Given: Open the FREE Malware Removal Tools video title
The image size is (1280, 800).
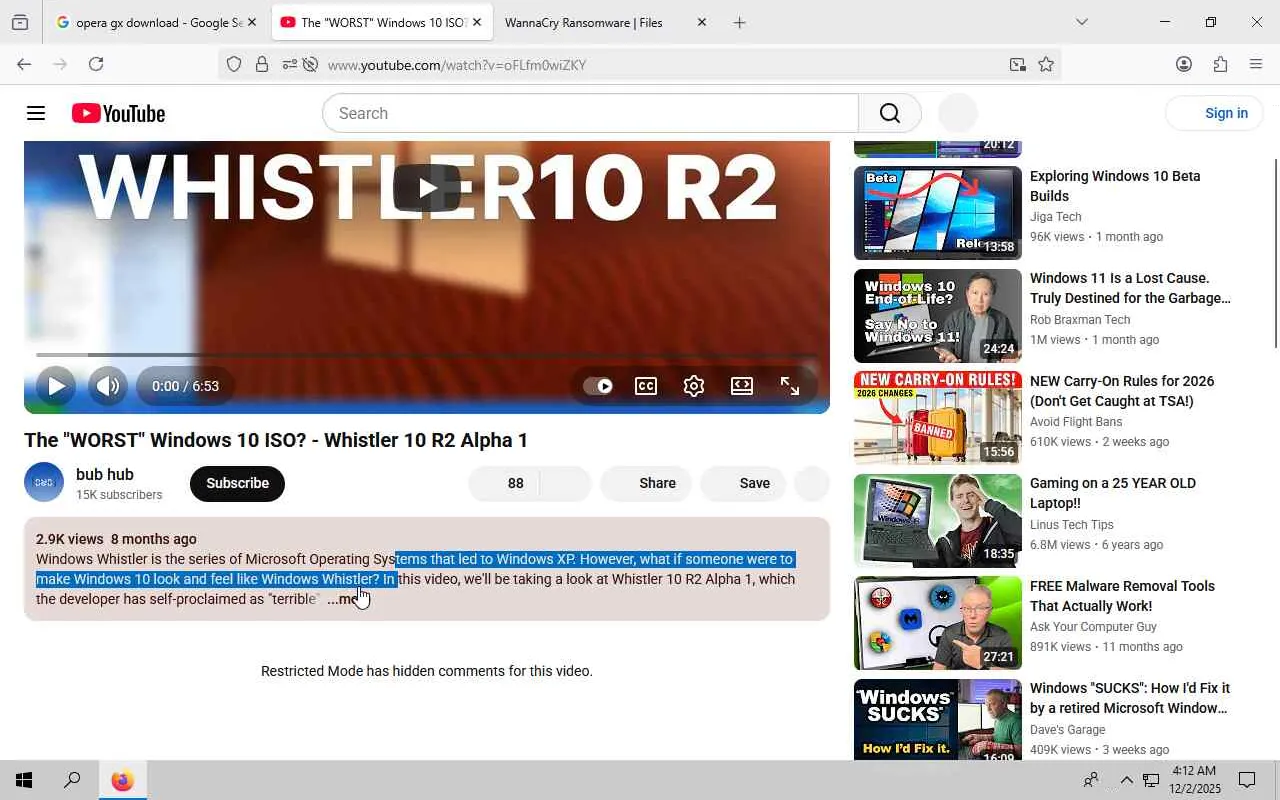Looking at the screenshot, I should click(1122, 596).
